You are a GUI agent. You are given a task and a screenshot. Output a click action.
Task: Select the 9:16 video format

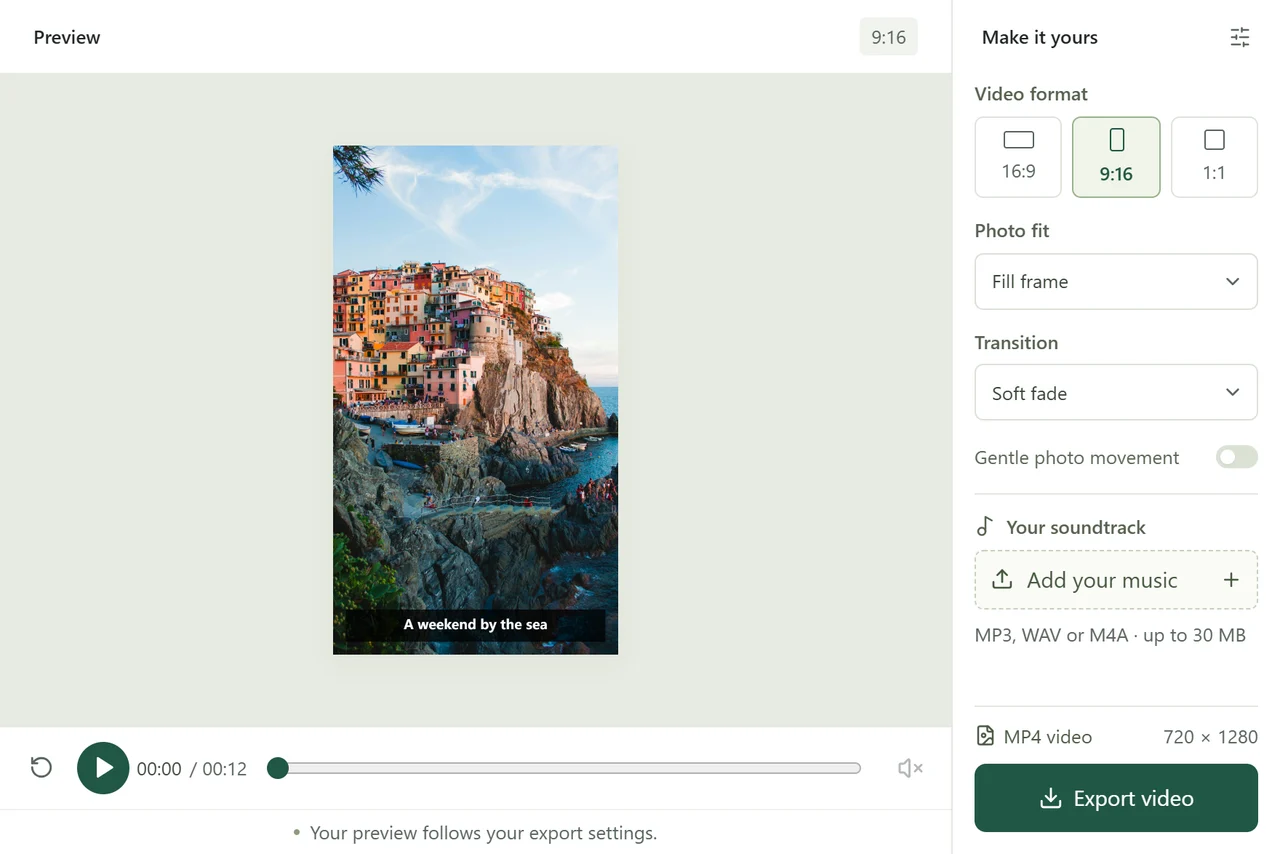point(1116,157)
